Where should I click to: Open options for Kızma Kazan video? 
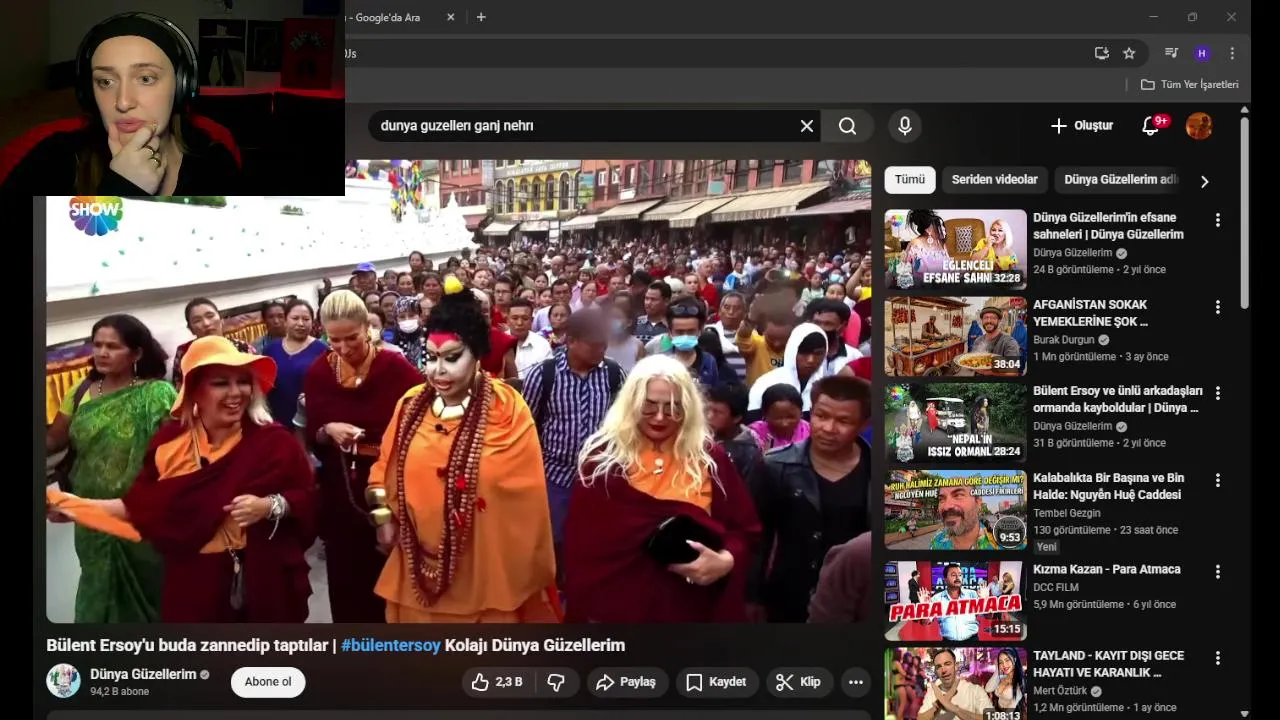1217,572
